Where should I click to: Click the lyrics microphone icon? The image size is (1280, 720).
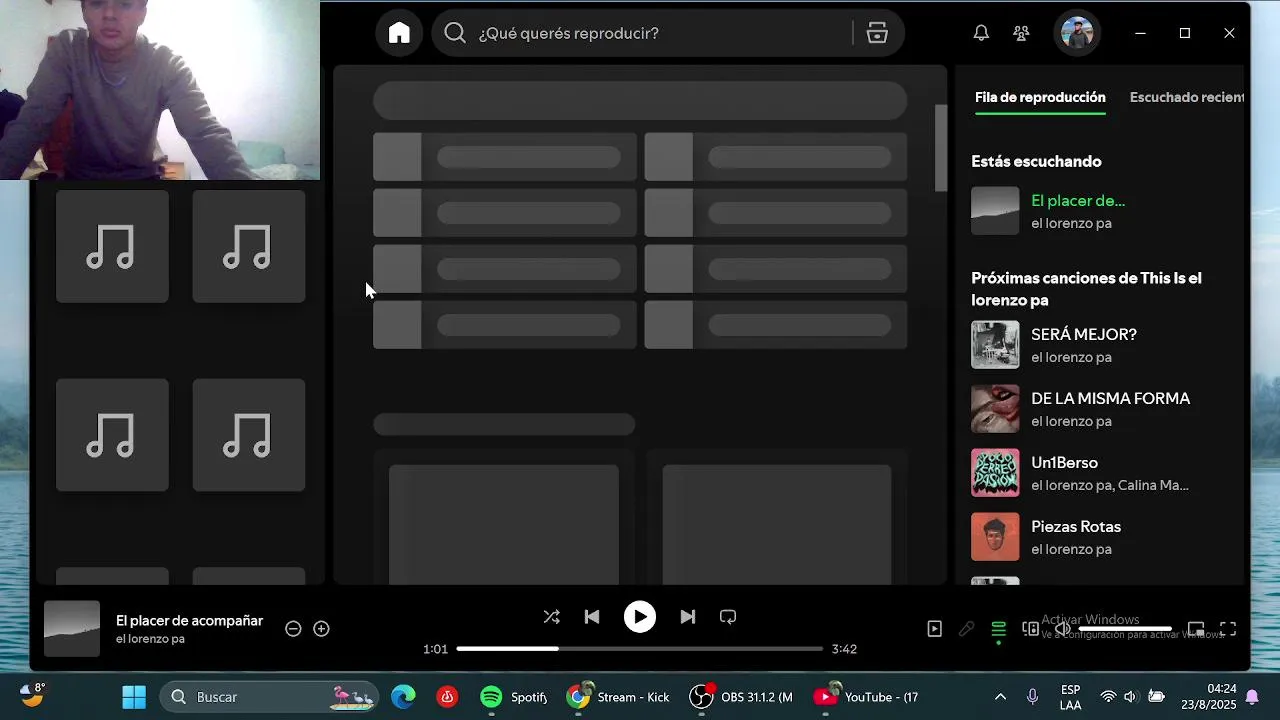[966, 629]
